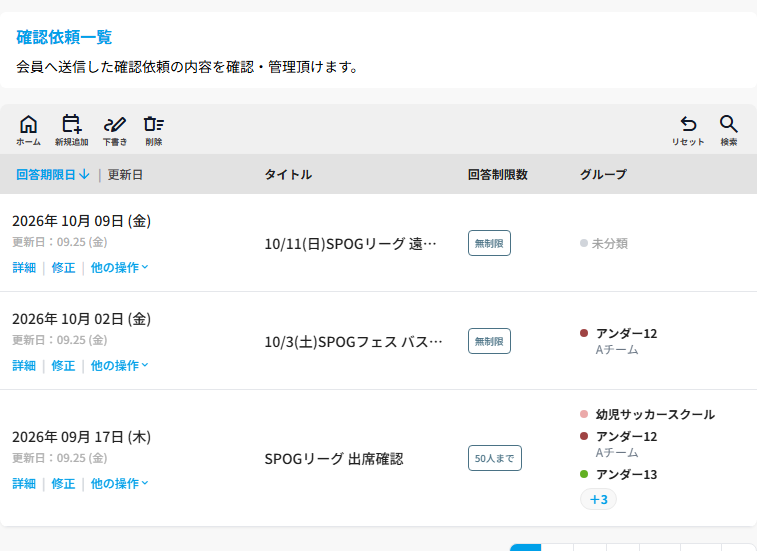This screenshot has width=757, height=551.
Task: Open drafts with 下書き icon
Action: coord(115,130)
